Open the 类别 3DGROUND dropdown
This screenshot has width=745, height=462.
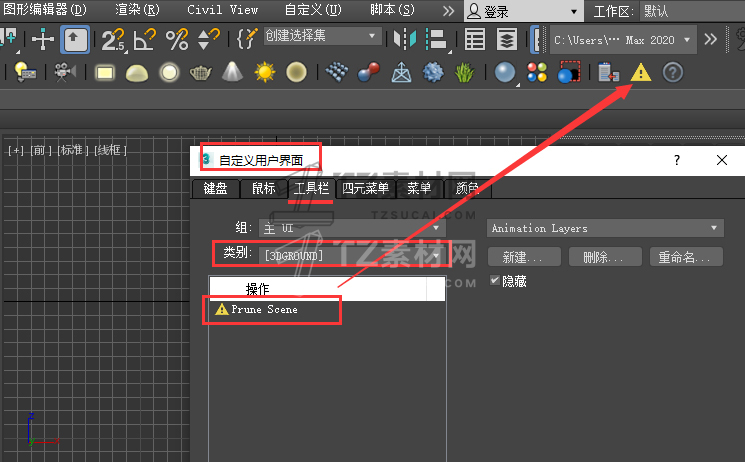click(352, 256)
